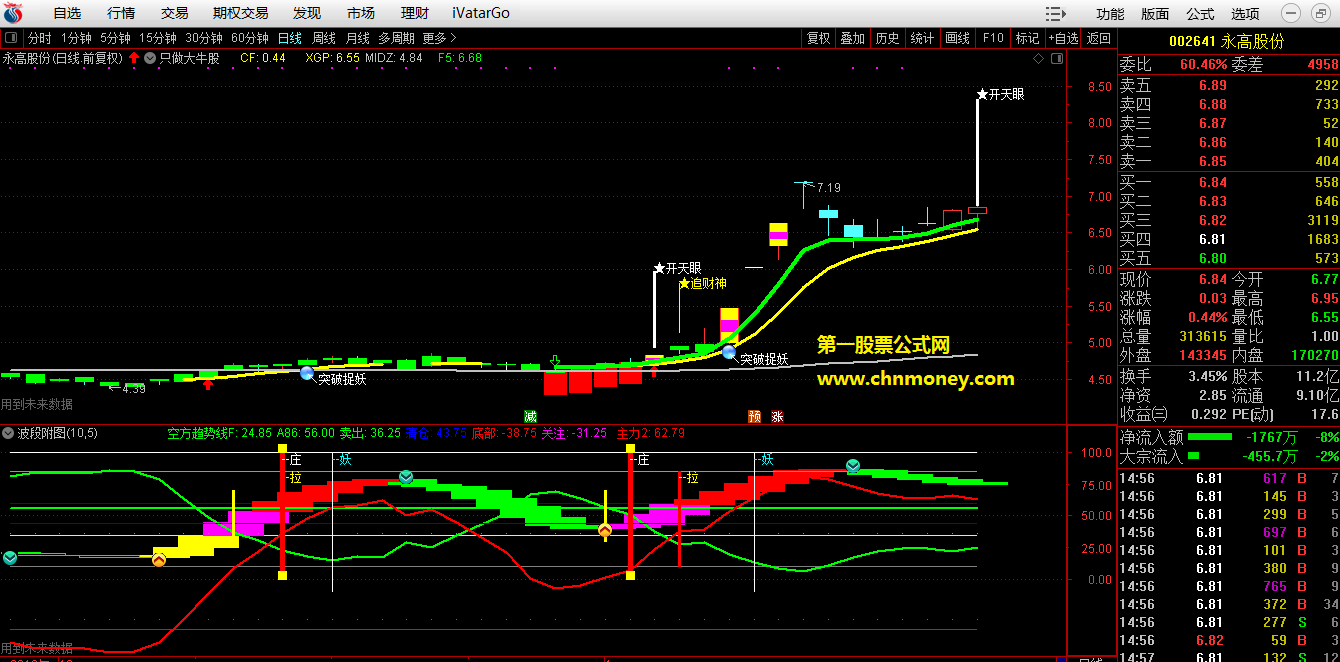
Task: Click the 委比 60.46% value
Action: click(x=1203, y=65)
